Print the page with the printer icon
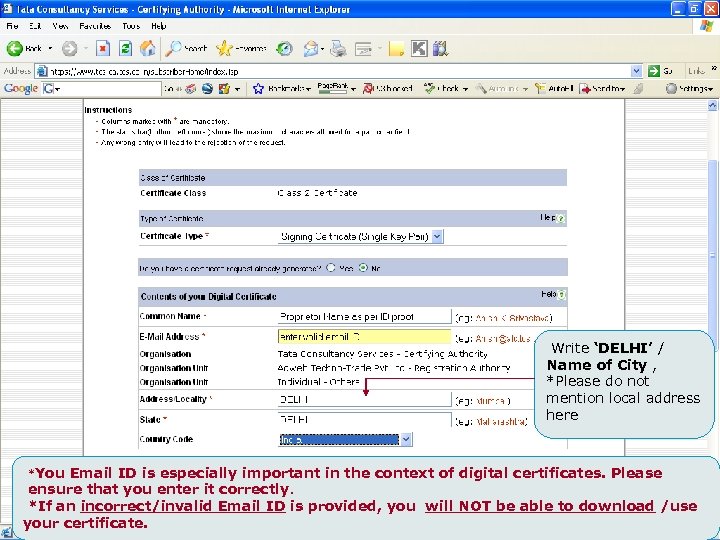Screen dimensions: 720x540 tap(338, 48)
